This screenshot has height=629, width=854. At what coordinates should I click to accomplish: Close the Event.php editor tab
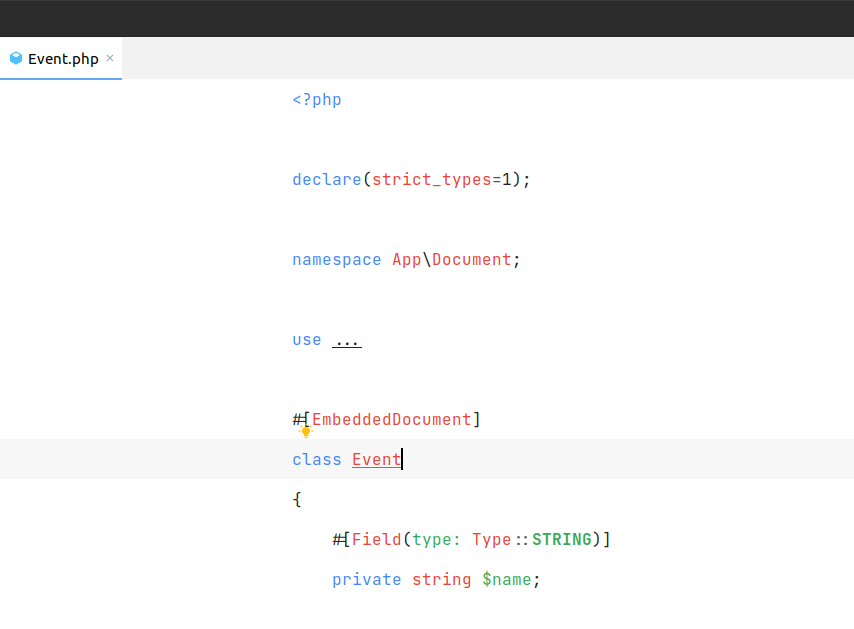(110, 58)
